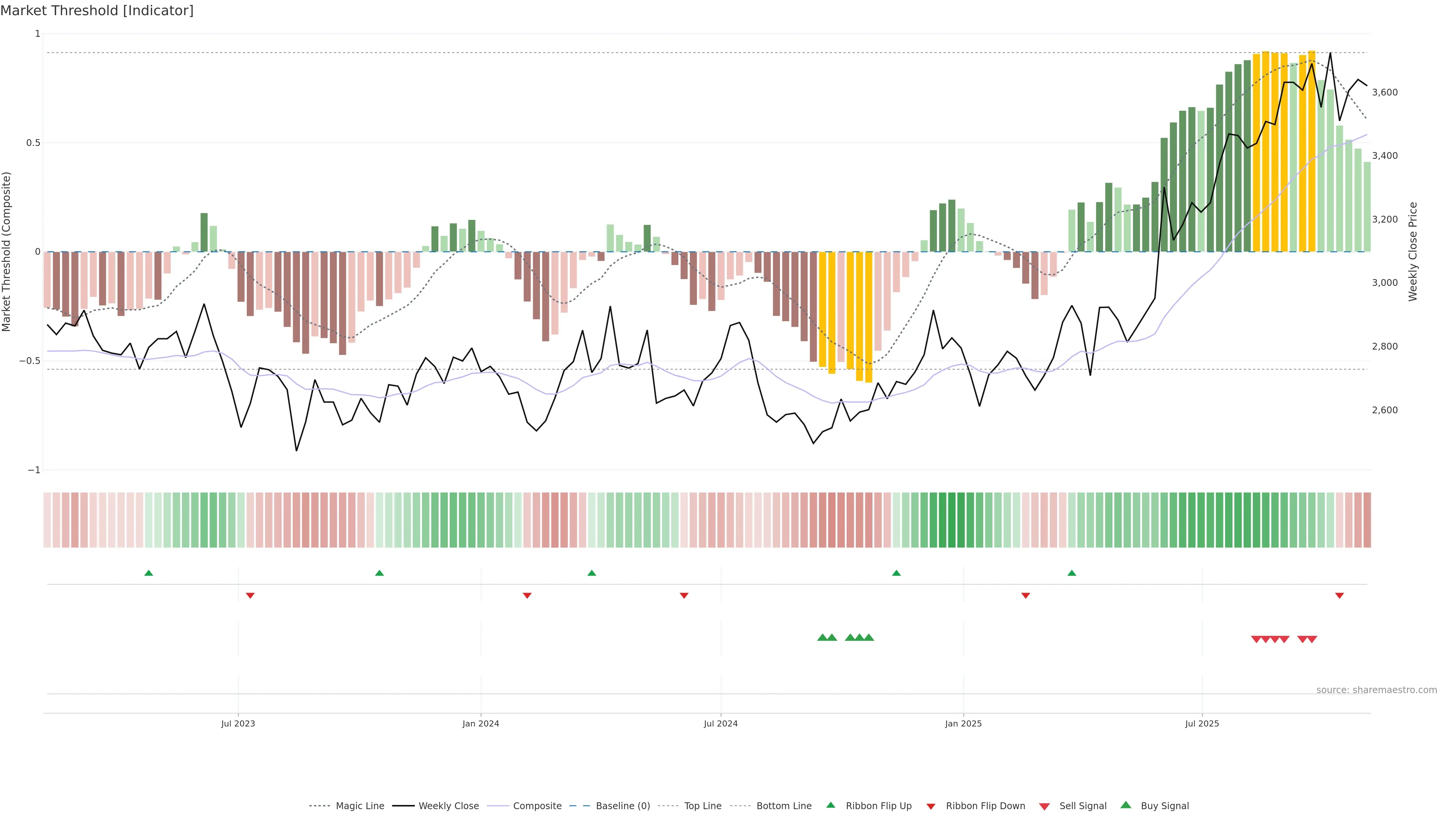Click the Sell Signal legend triangle icon
This screenshot has width=1456, height=819.
1045,806
